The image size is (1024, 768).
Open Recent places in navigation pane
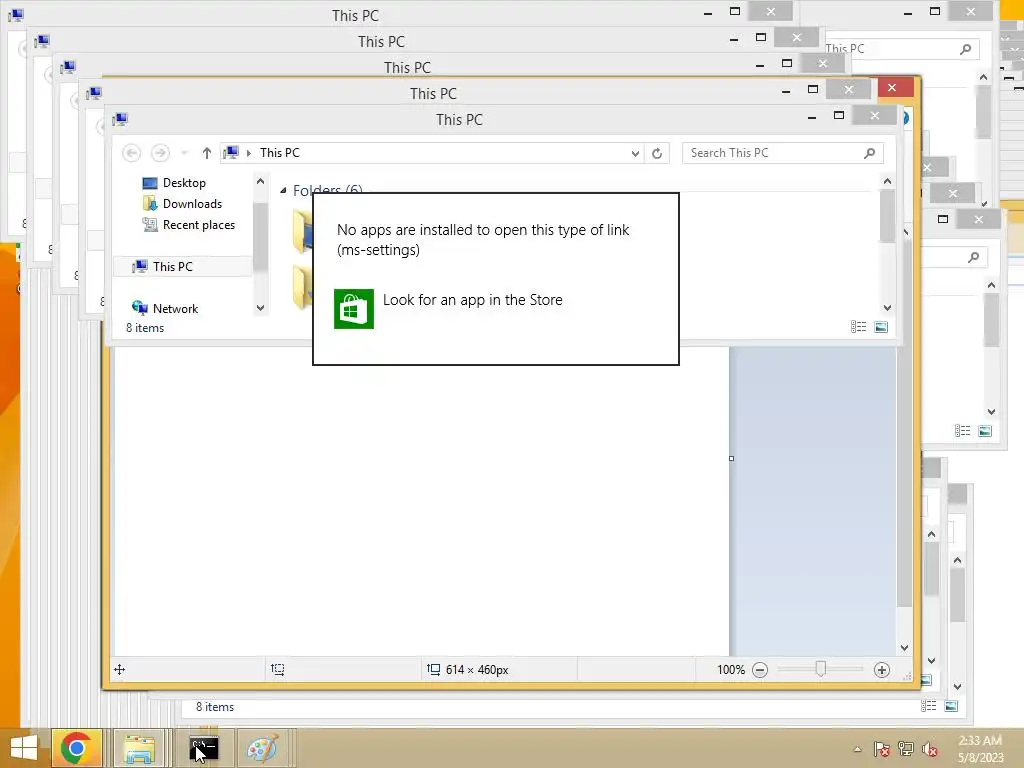pyautogui.click(x=198, y=225)
